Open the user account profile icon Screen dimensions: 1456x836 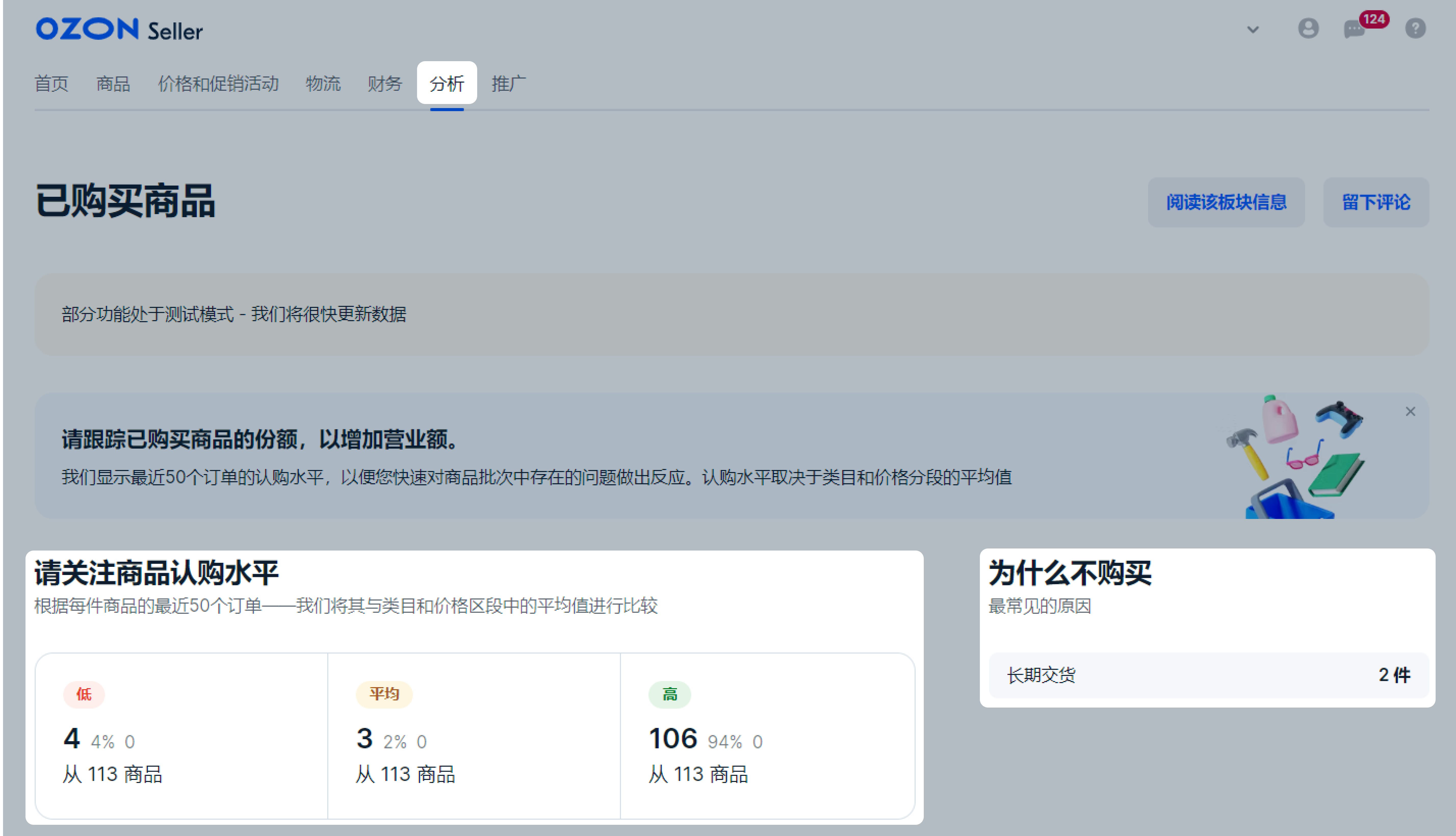tap(1308, 28)
